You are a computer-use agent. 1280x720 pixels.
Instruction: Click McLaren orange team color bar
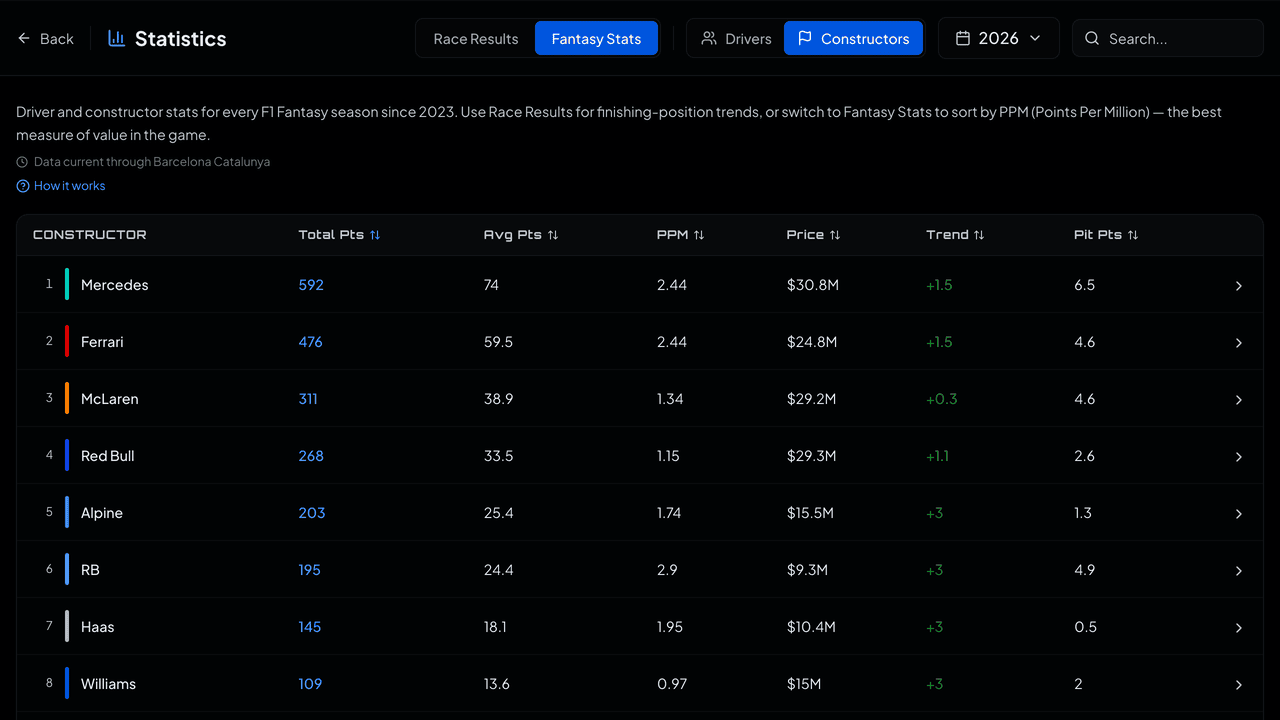67,398
